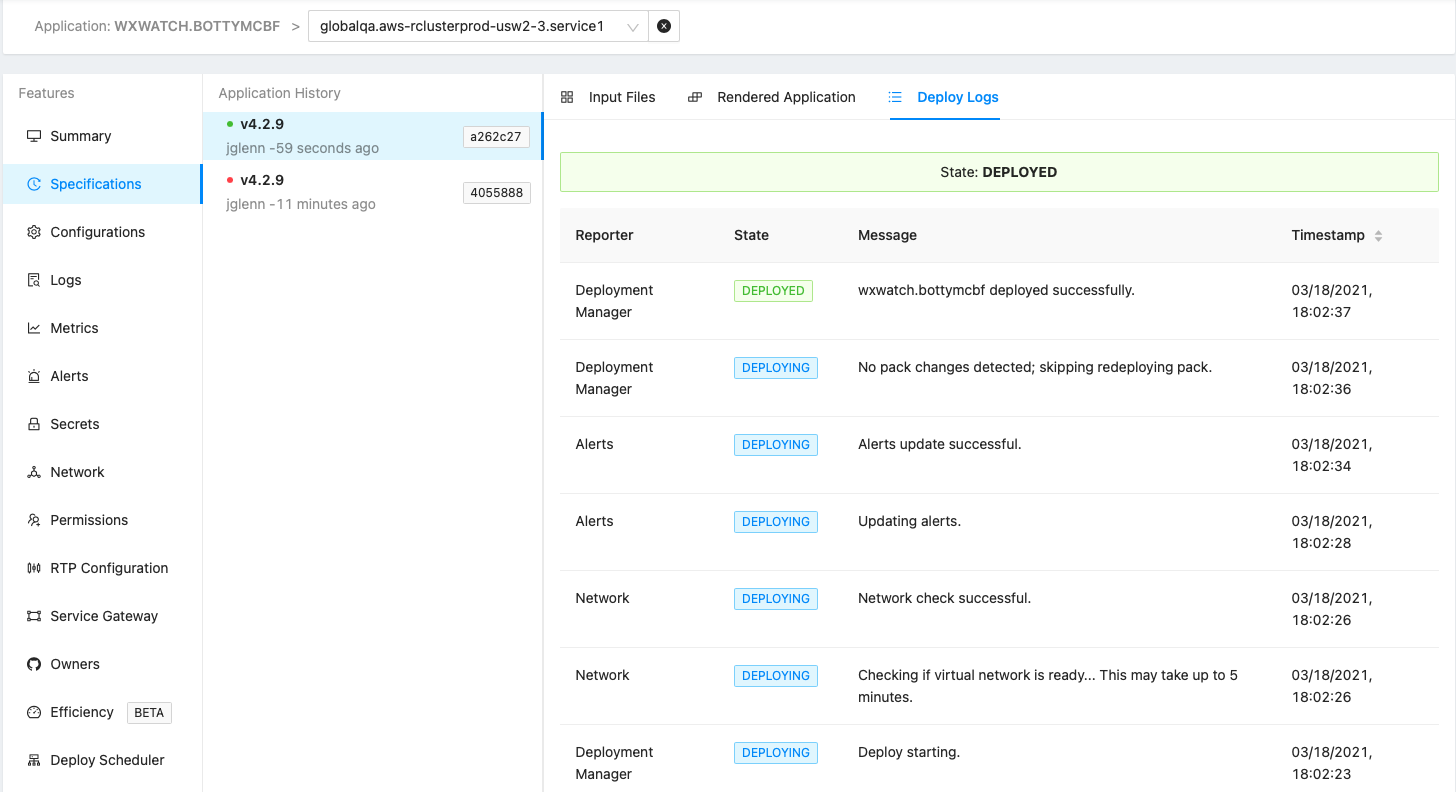Screen dimensions: 1456x792
Task: Click the Metrics chart icon
Action: pos(34,328)
